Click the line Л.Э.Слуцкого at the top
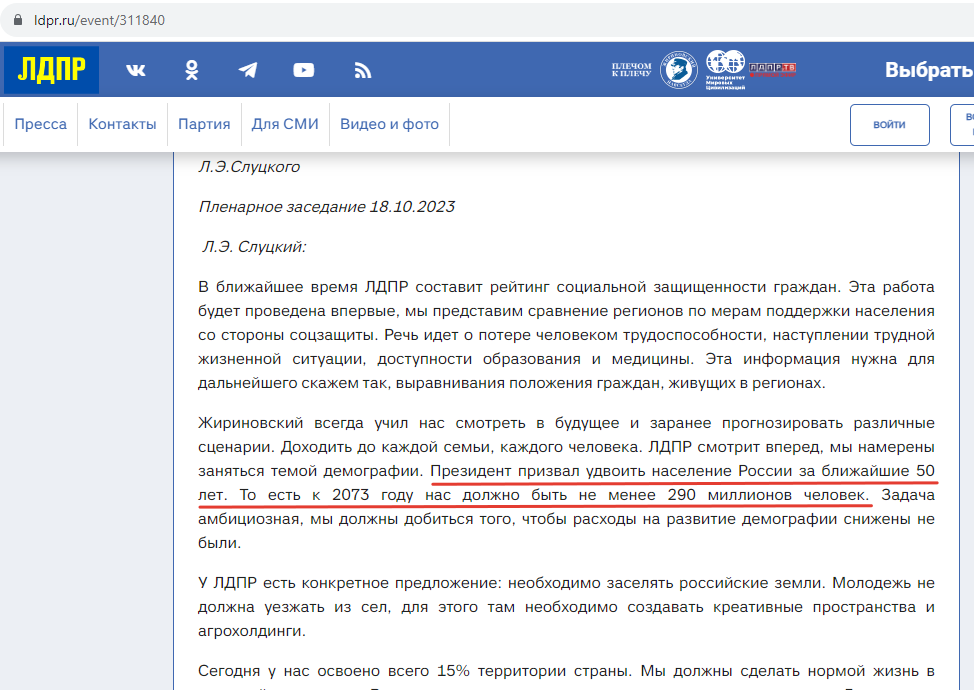The height and width of the screenshot is (690, 974). point(249,167)
